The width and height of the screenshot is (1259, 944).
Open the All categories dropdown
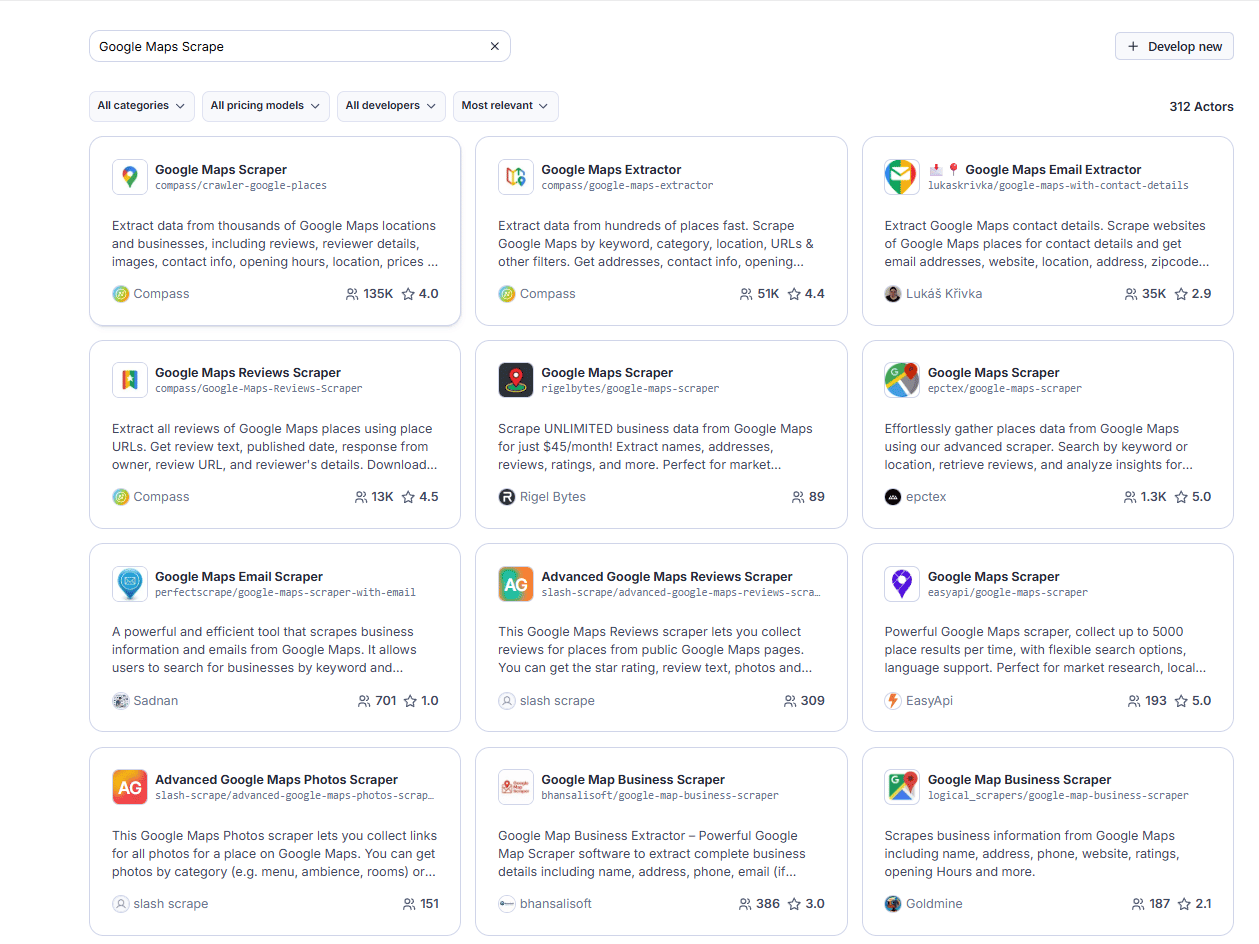tap(142, 106)
